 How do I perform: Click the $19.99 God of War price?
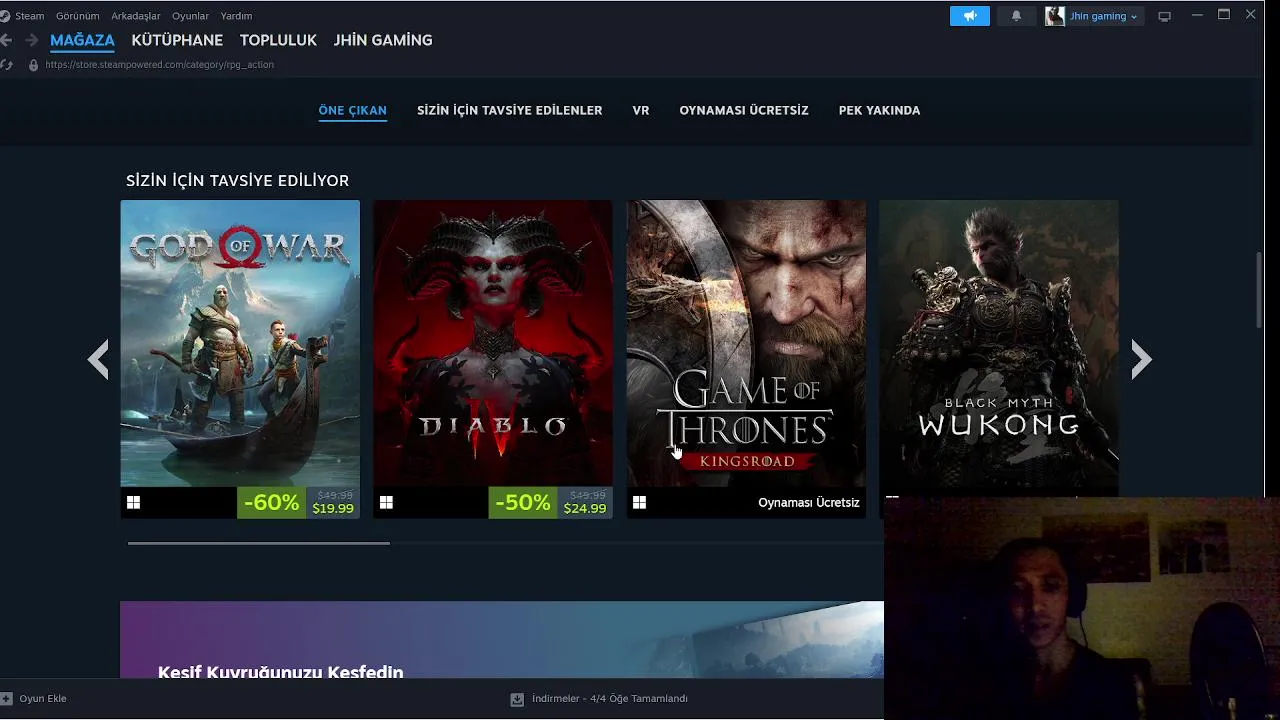(x=333, y=509)
